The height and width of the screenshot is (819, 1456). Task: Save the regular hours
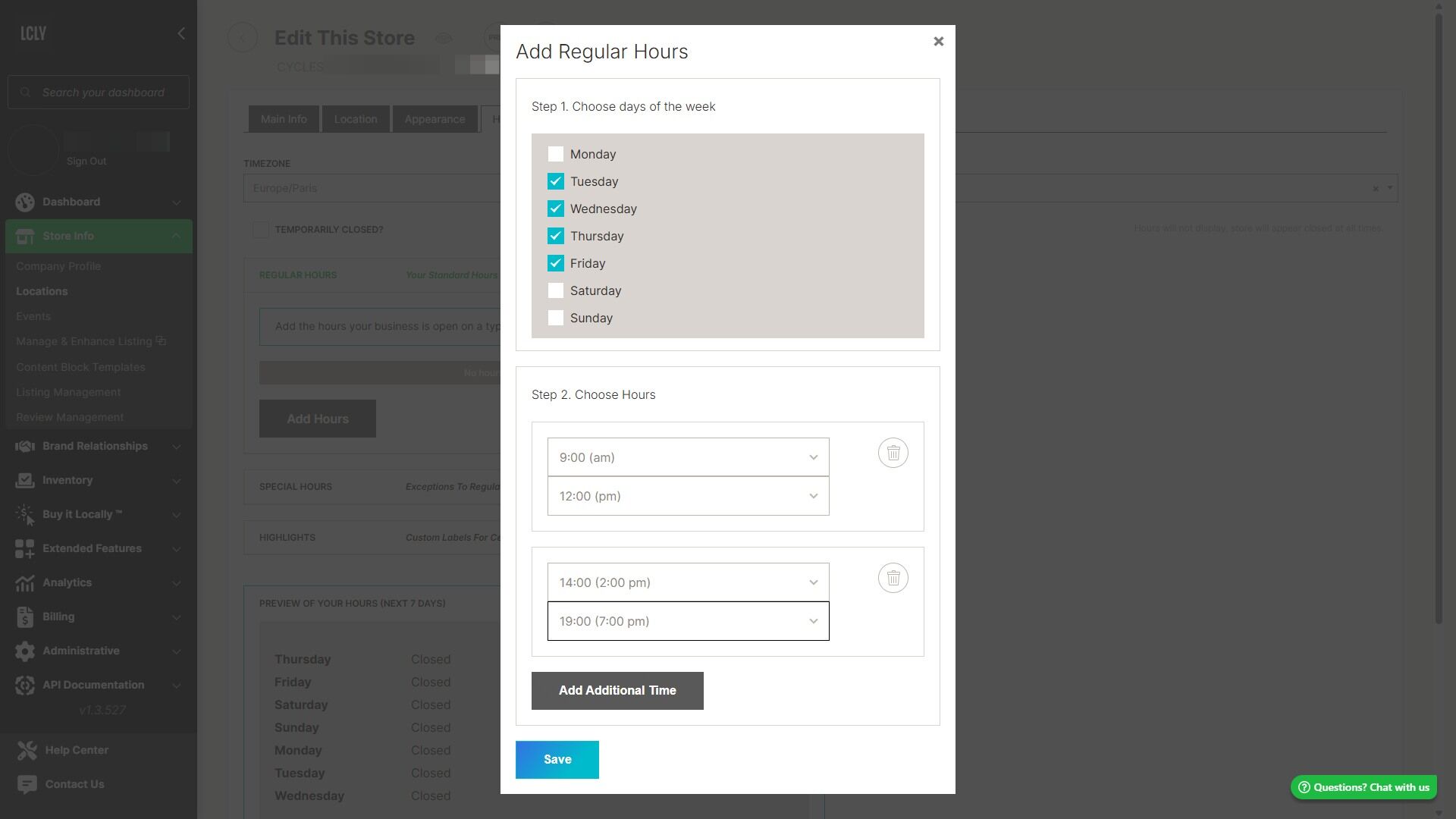coord(557,760)
